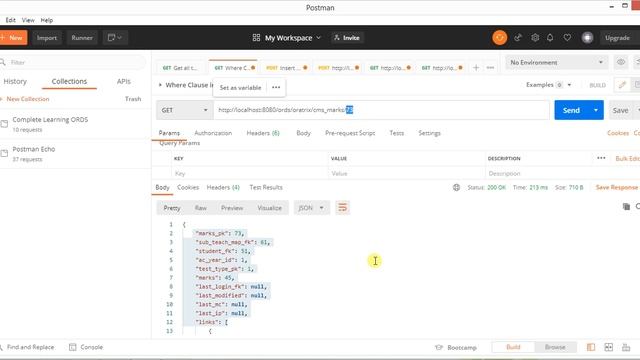640x360 pixels.
Task: Click the three dots beside Set as variable
Action: [x=276, y=87]
